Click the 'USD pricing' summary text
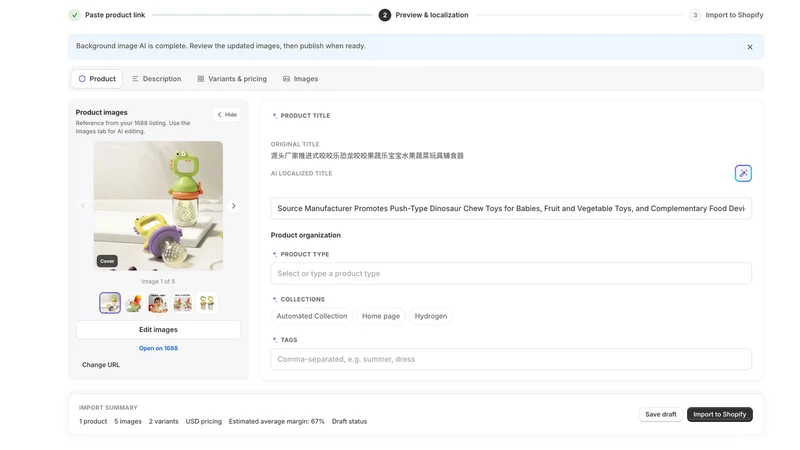The image size is (800, 450). point(204,421)
